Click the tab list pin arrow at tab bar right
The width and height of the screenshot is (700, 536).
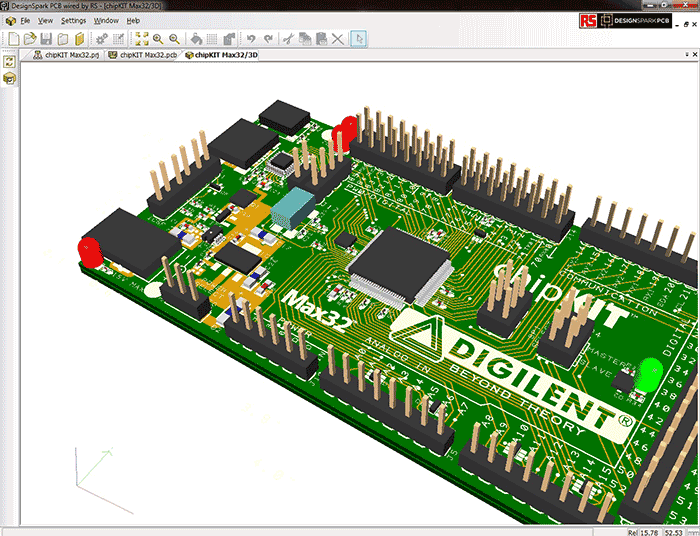click(687, 54)
